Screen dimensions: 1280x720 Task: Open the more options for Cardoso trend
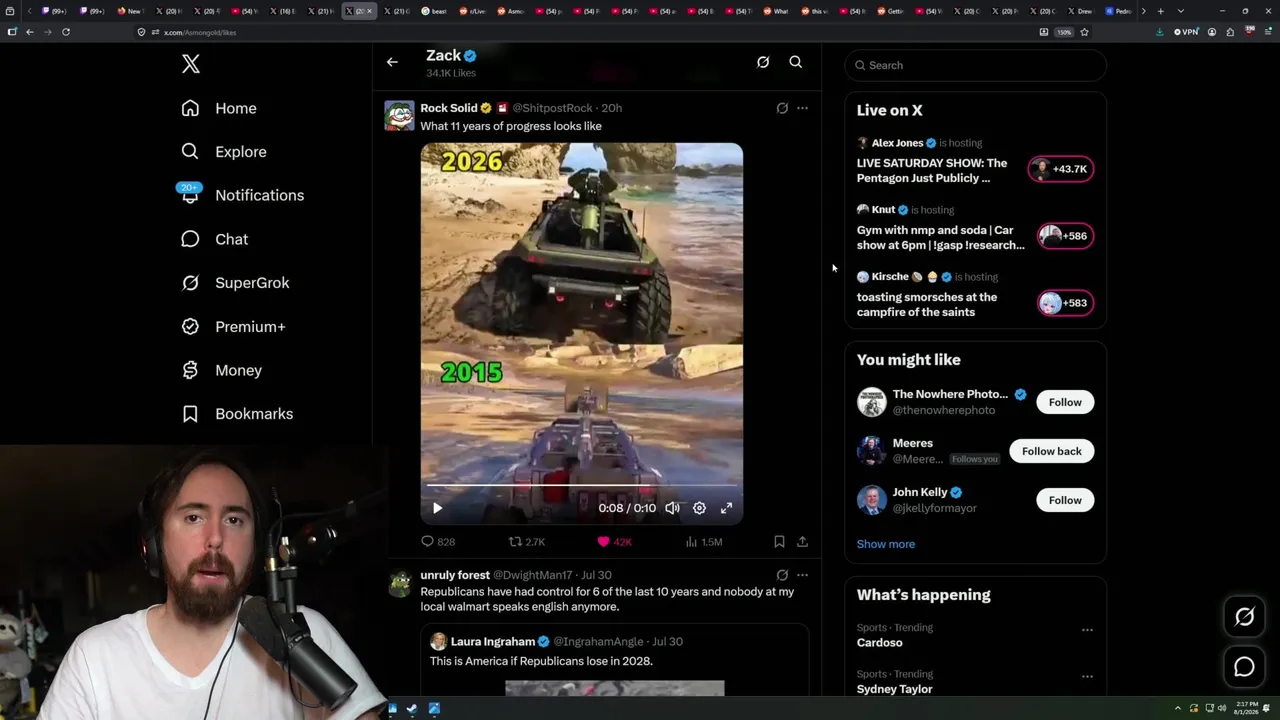pos(1087,630)
